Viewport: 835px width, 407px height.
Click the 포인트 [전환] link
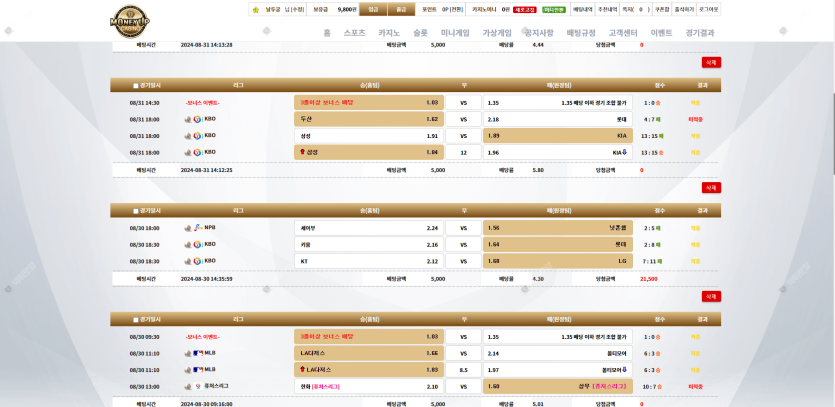point(456,10)
